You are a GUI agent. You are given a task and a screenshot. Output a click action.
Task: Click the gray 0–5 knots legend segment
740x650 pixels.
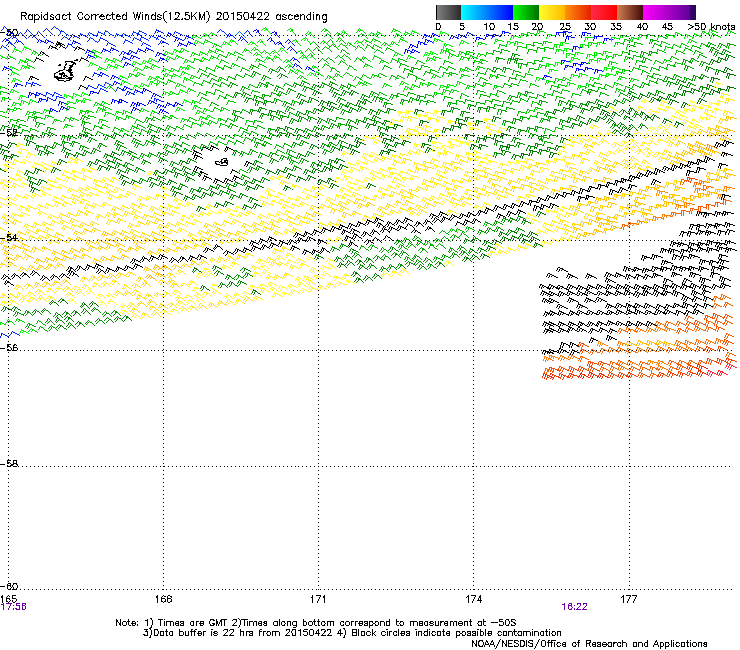448,12
